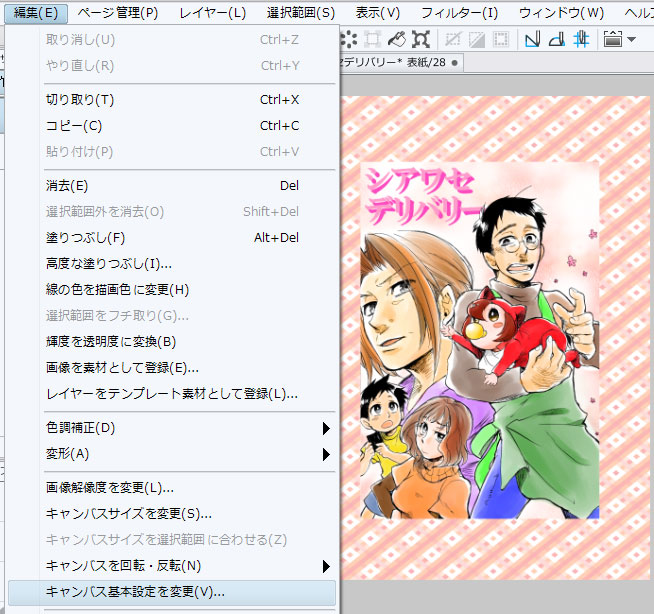Select キャンバスサイズを変更(S)... entry
Viewport: 654px width, 614px height.
point(172,513)
